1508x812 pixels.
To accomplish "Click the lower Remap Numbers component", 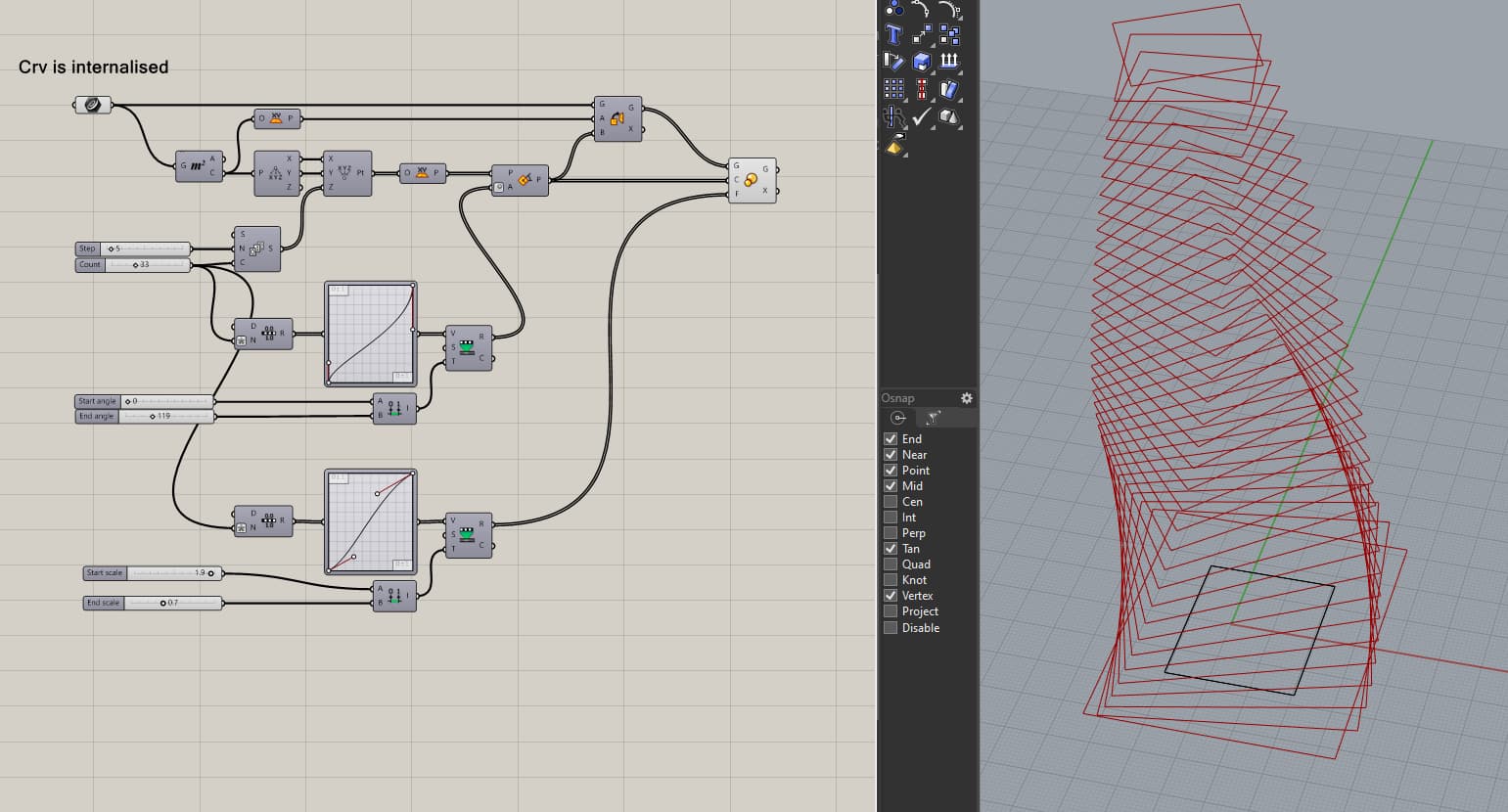I will coord(469,535).
